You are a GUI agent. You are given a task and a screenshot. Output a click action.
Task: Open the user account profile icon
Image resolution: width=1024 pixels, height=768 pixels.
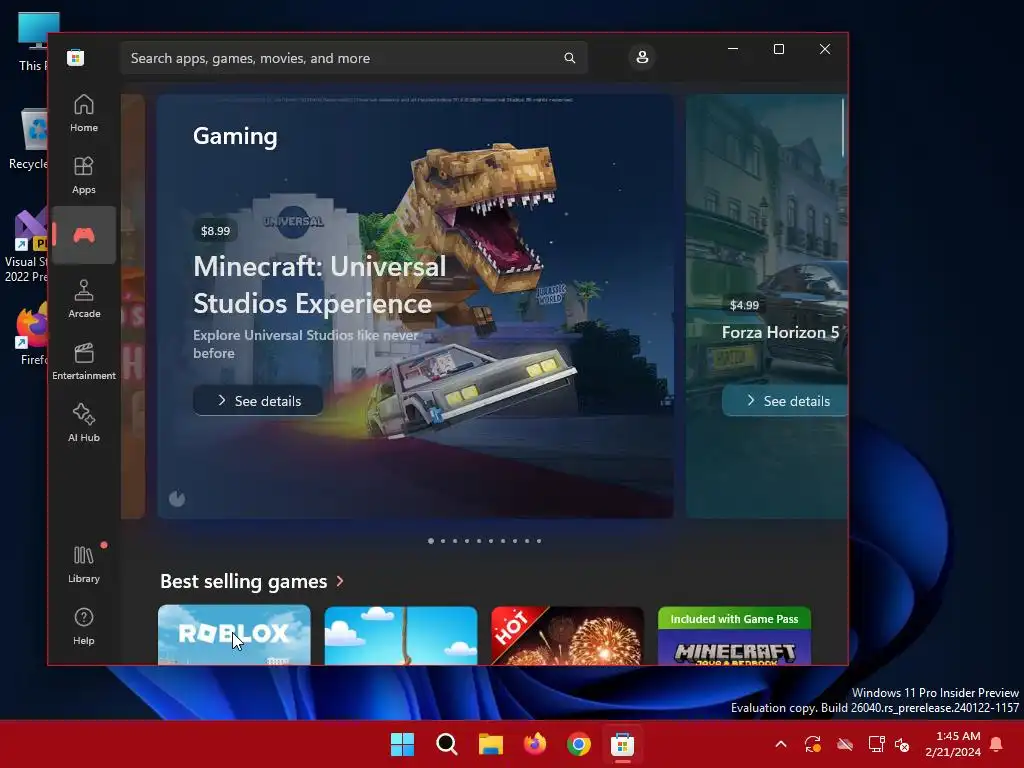[642, 57]
